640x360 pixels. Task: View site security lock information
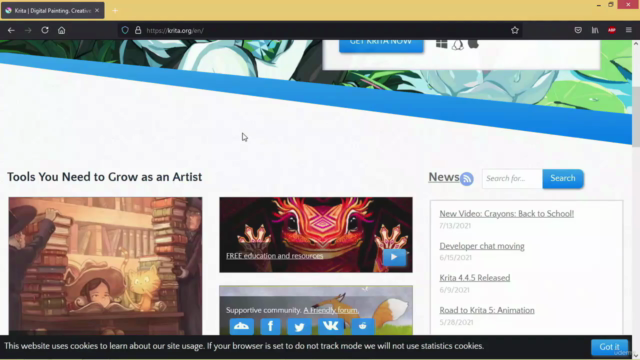[x=138, y=30]
